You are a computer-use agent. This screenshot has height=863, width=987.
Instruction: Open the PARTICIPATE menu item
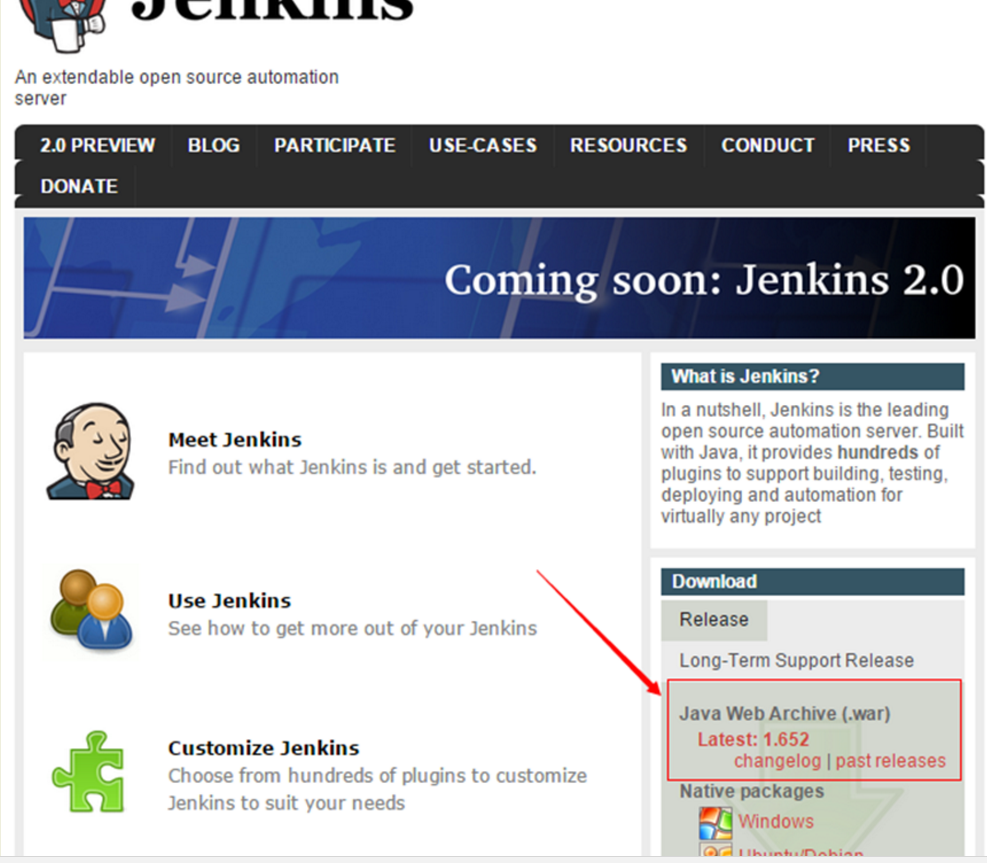(x=335, y=145)
